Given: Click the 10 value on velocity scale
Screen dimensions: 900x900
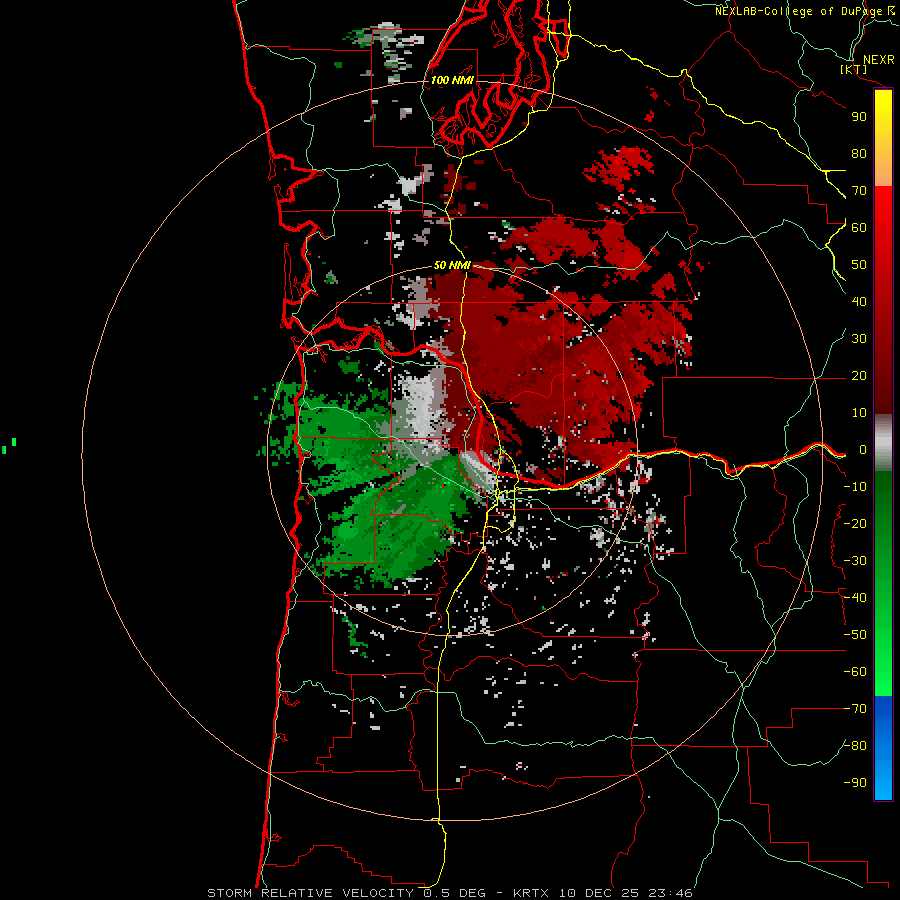Looking at the screenshot, I should (859, 413).
